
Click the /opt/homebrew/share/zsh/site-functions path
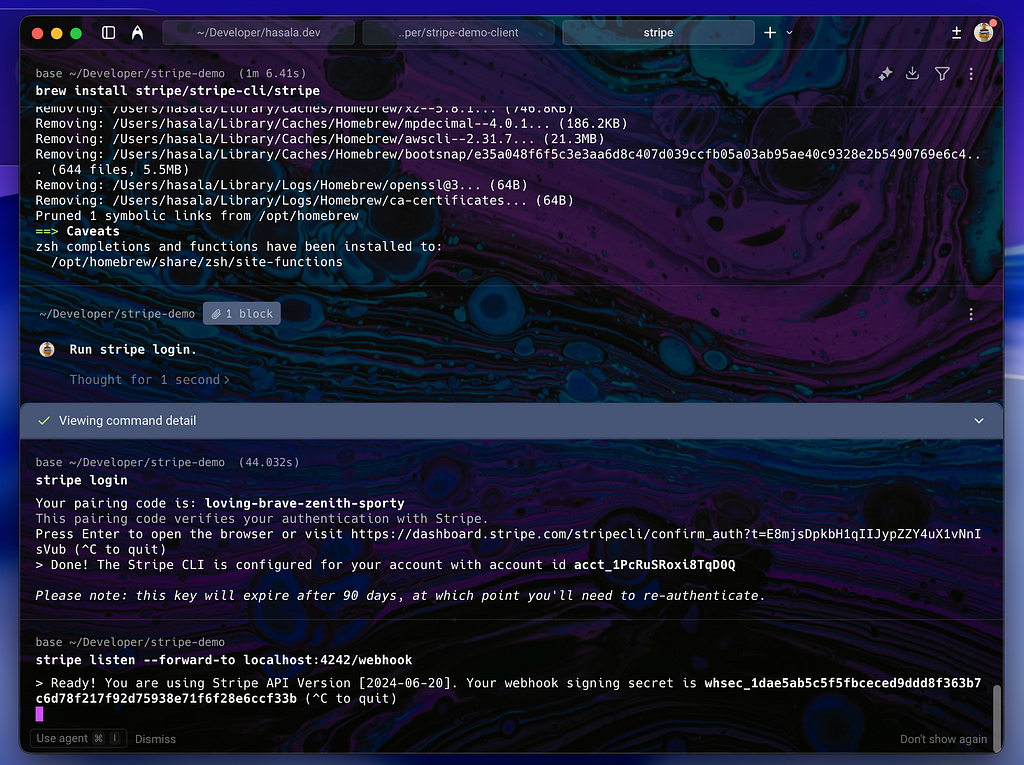pos(197,262)
